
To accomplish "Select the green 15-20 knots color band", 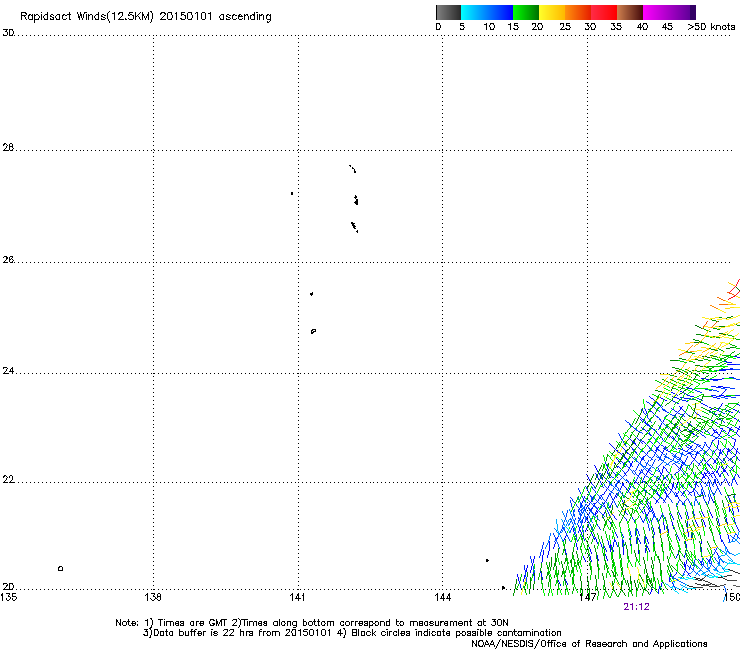I will click(526, 12).
